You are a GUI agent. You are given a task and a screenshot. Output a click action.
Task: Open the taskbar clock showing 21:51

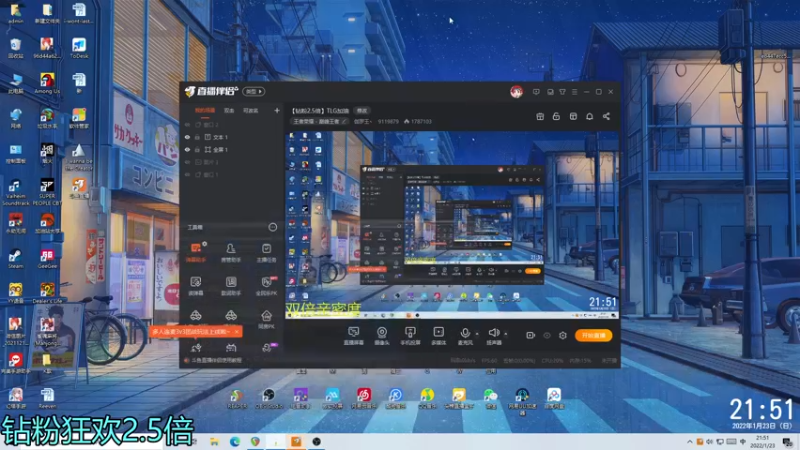pyautogui.click(x=762, y=442)
